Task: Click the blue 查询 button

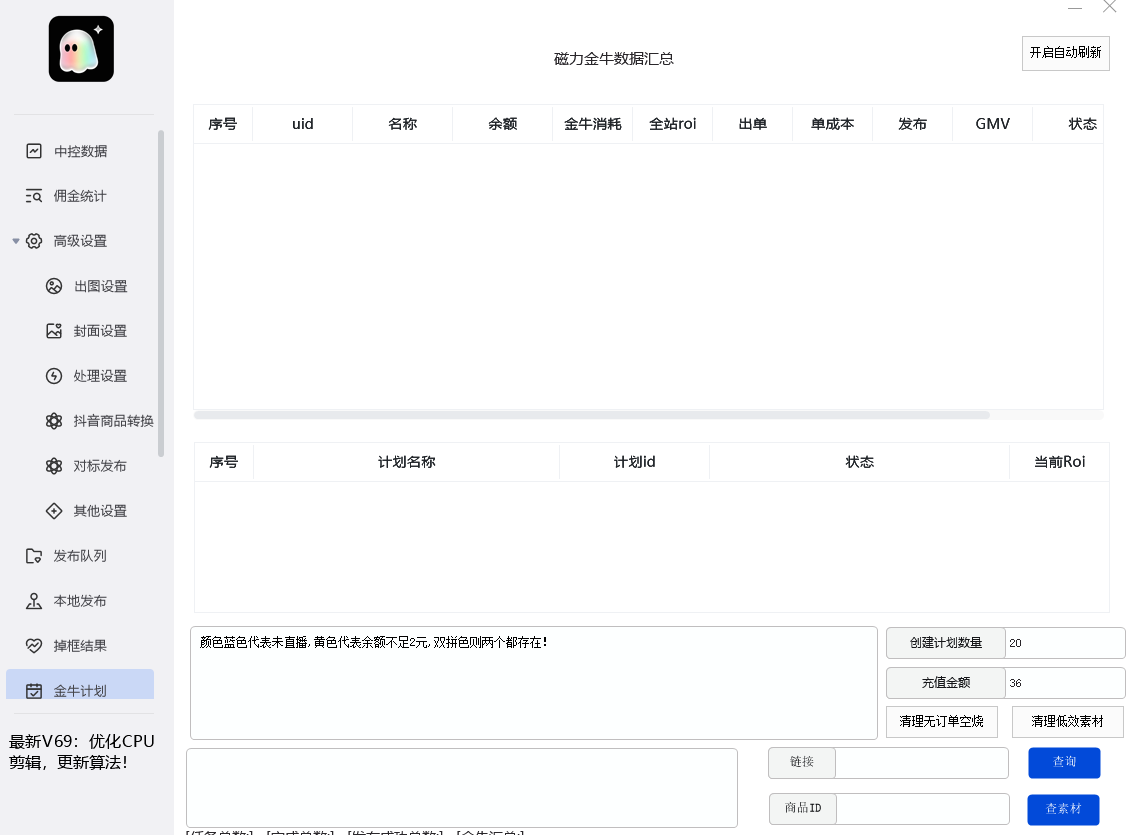Action: [1064, 762]
